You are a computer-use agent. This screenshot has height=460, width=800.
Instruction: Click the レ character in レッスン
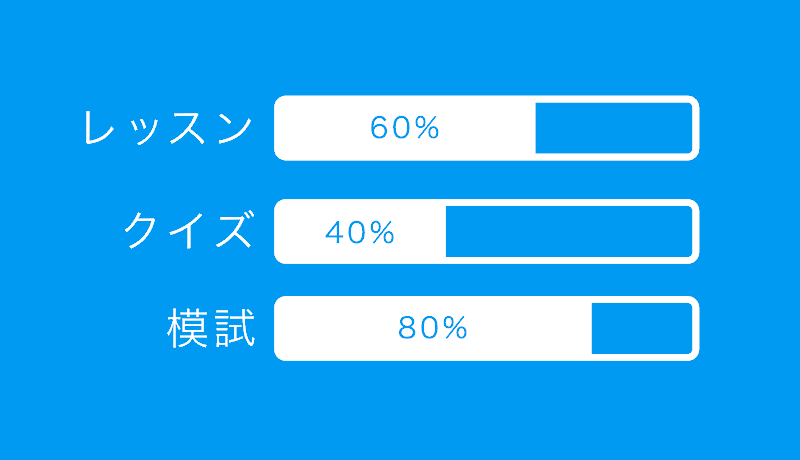(x=98, y=128)
